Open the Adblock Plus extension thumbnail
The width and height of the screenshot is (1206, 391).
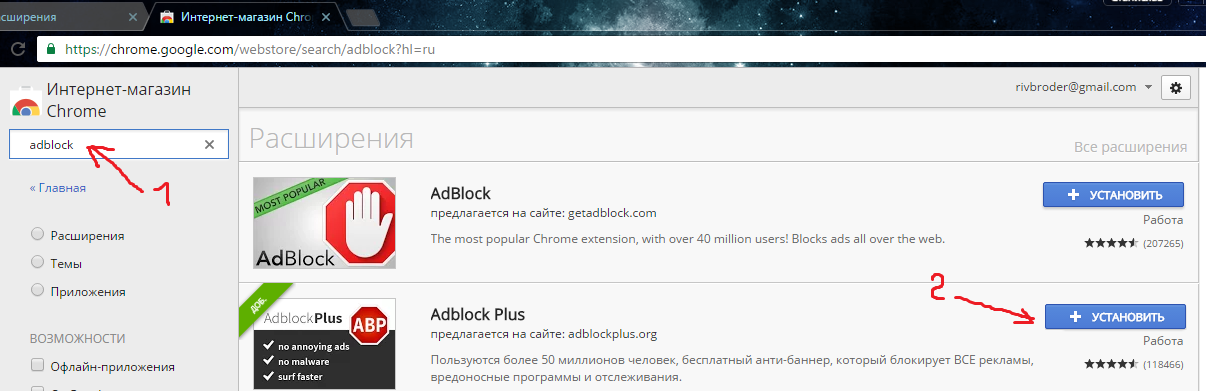[x=324, y=344]
